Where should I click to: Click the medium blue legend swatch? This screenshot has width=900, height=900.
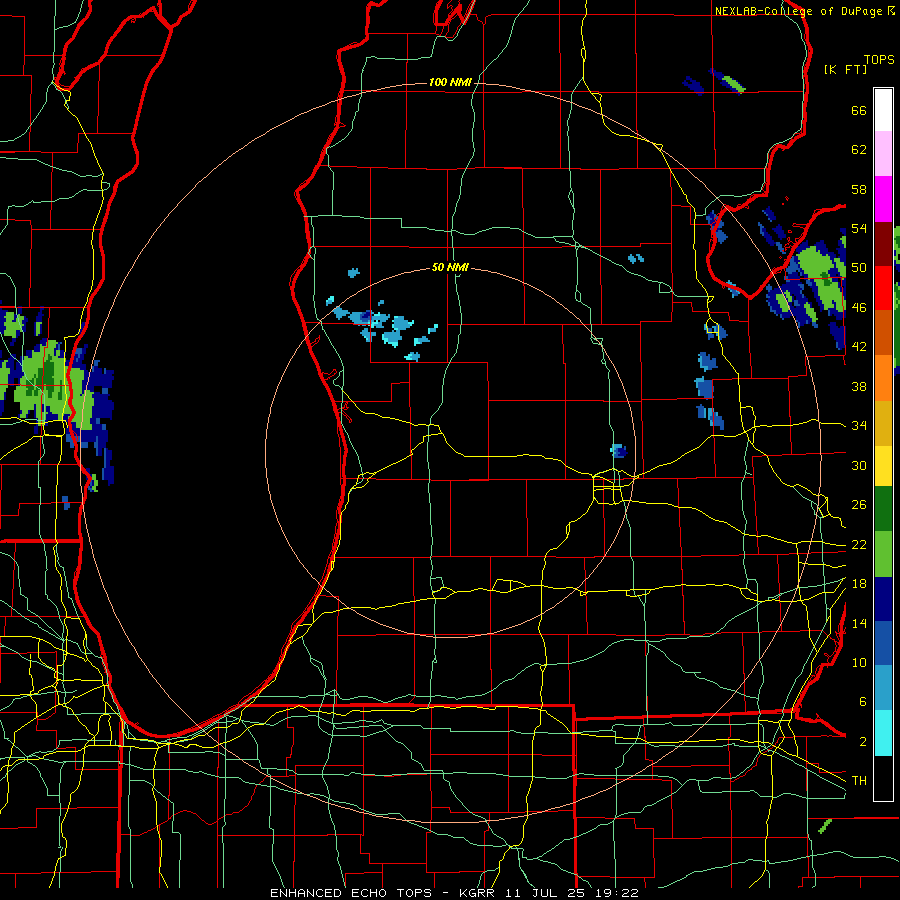883,643
